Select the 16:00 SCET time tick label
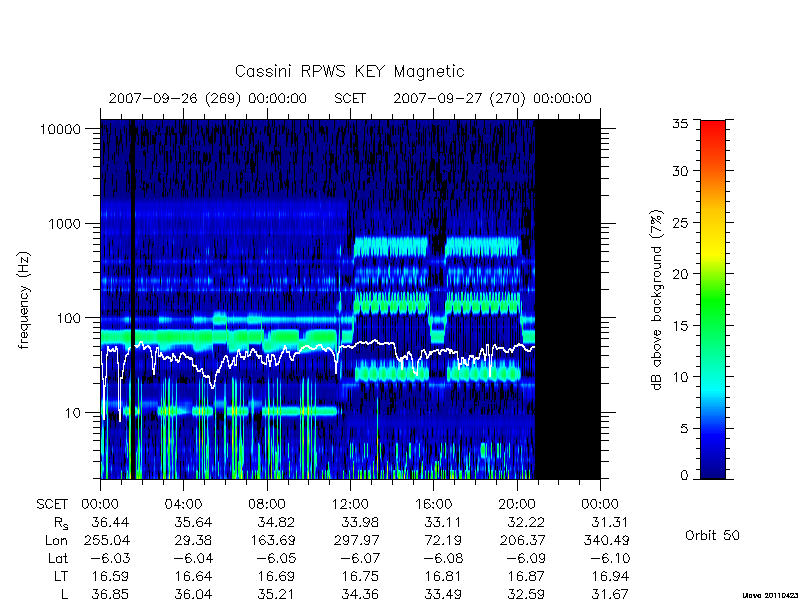Image resolution: width=800 pixels, height=600 pixels. click(x=434, y=505)
